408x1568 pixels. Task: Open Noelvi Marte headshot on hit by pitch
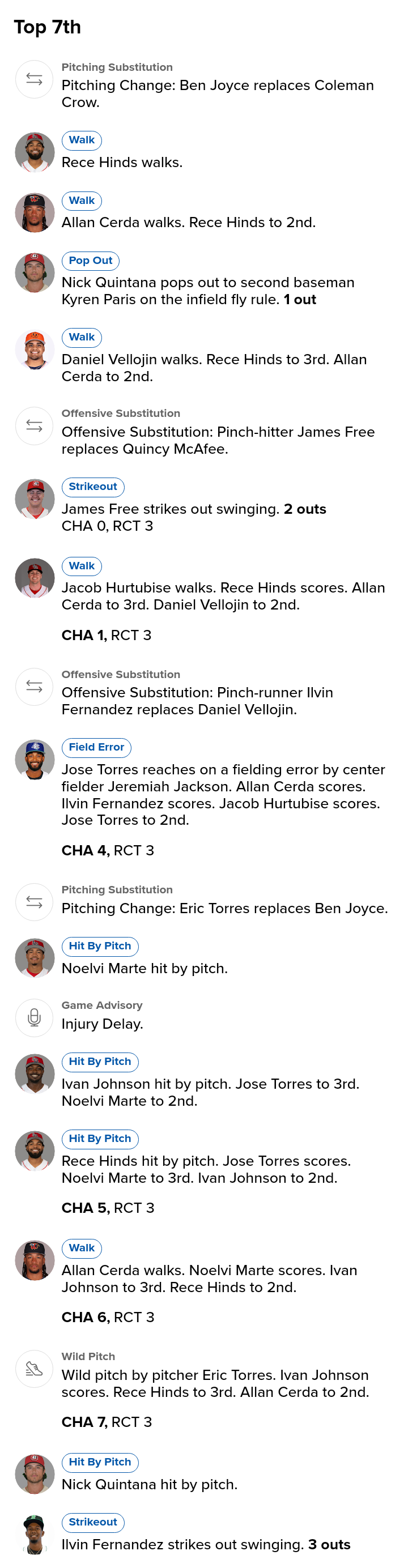[35, 957]
